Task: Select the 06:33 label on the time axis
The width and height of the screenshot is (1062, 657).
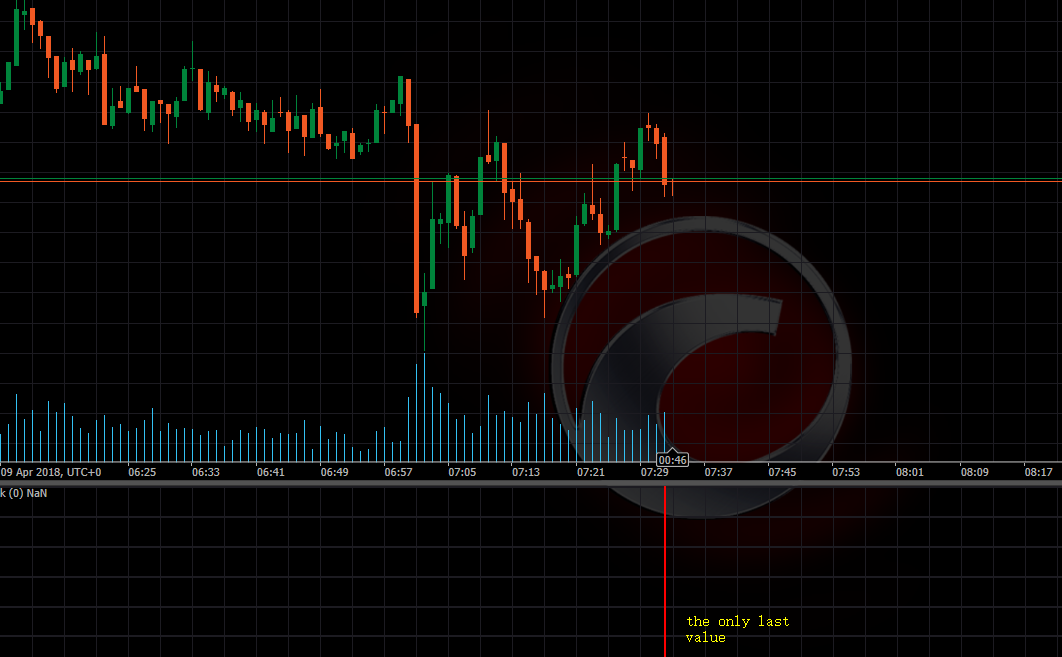Action: tap(206, 472)
